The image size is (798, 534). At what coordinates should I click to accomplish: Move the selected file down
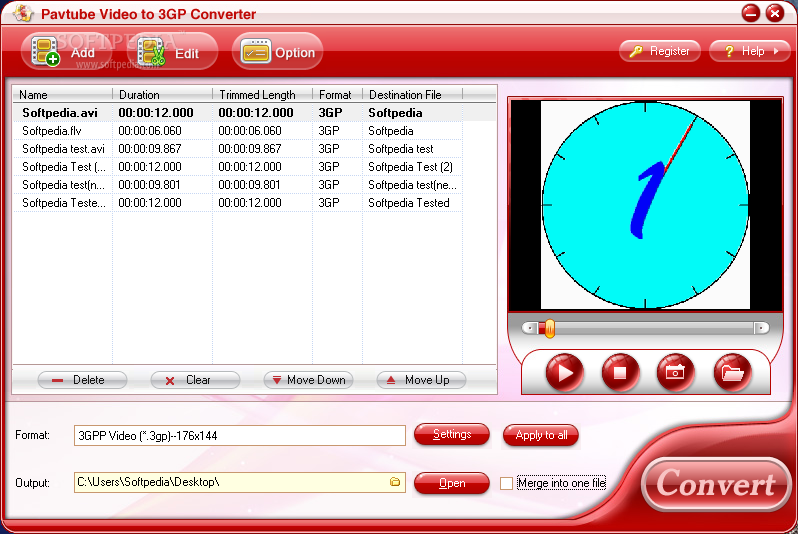(308, 380)
